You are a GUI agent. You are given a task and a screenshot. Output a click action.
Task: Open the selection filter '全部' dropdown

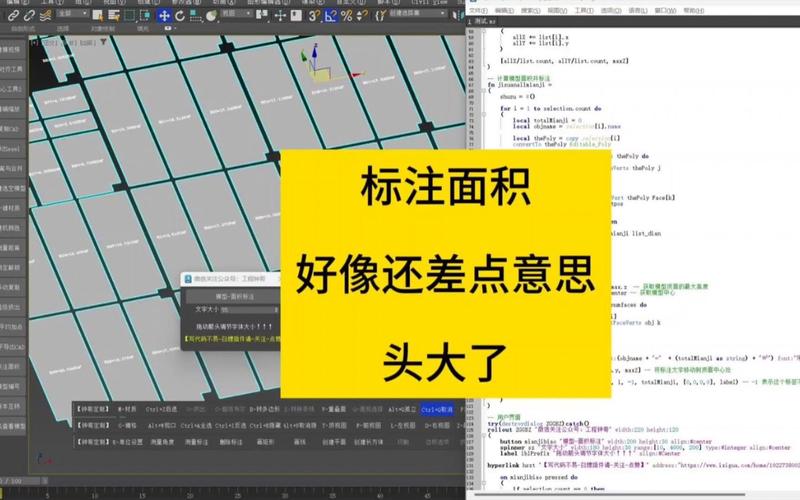point(73,14)
